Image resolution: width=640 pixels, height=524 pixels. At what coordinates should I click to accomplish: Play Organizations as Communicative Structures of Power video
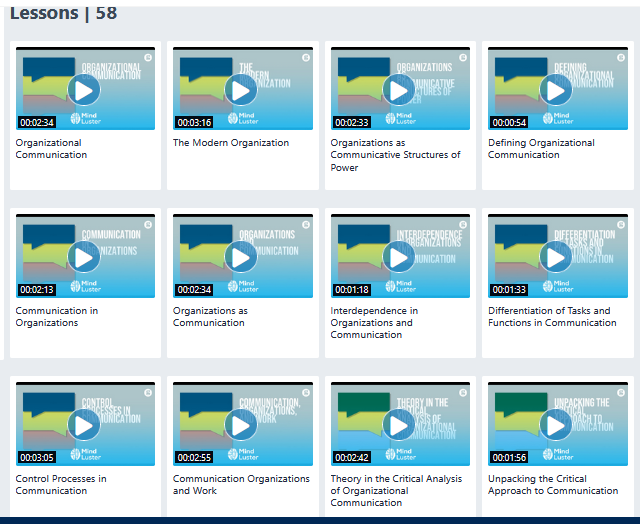(x=399, y=90)
